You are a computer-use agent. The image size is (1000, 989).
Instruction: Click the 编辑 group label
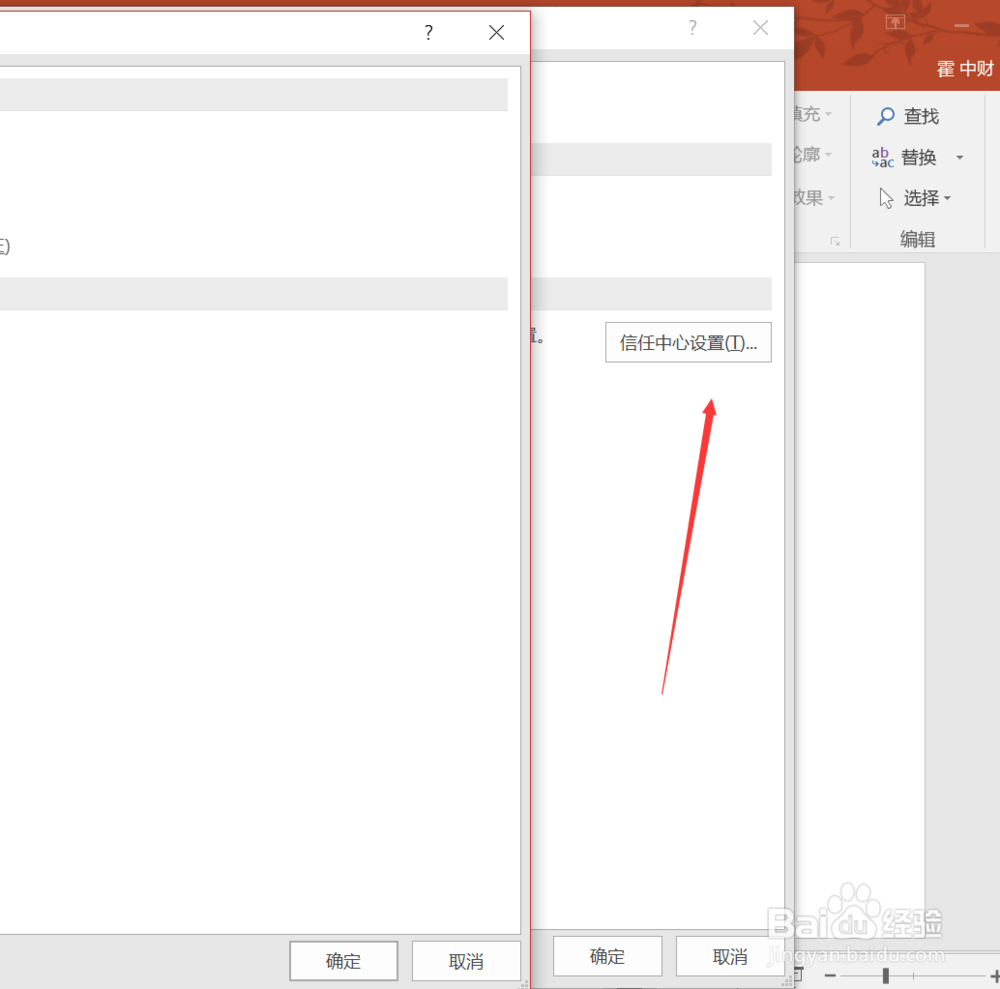click(x=917, y=240)
